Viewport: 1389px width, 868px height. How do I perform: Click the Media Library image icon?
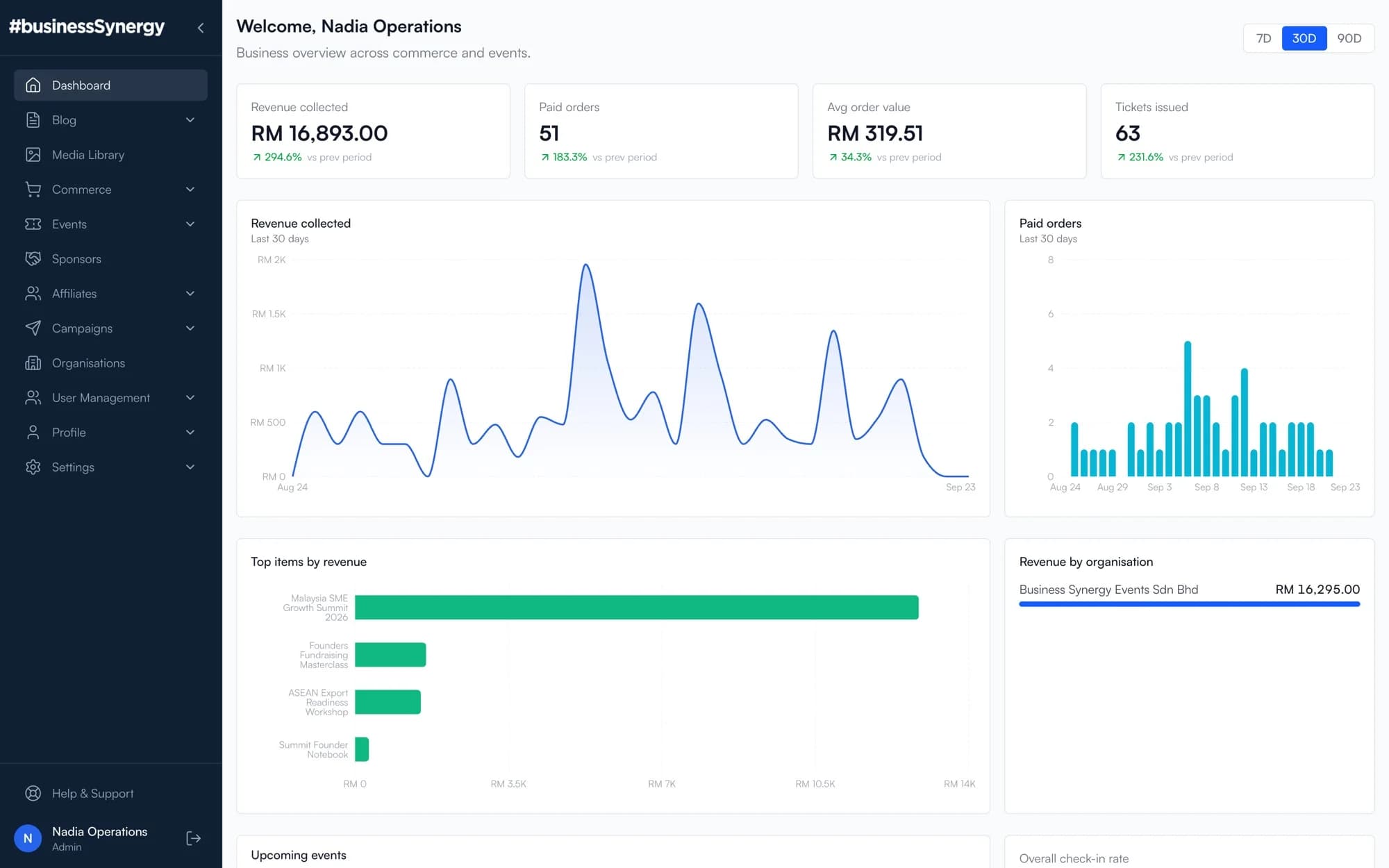pyautogui.click(x=33, y=154)
